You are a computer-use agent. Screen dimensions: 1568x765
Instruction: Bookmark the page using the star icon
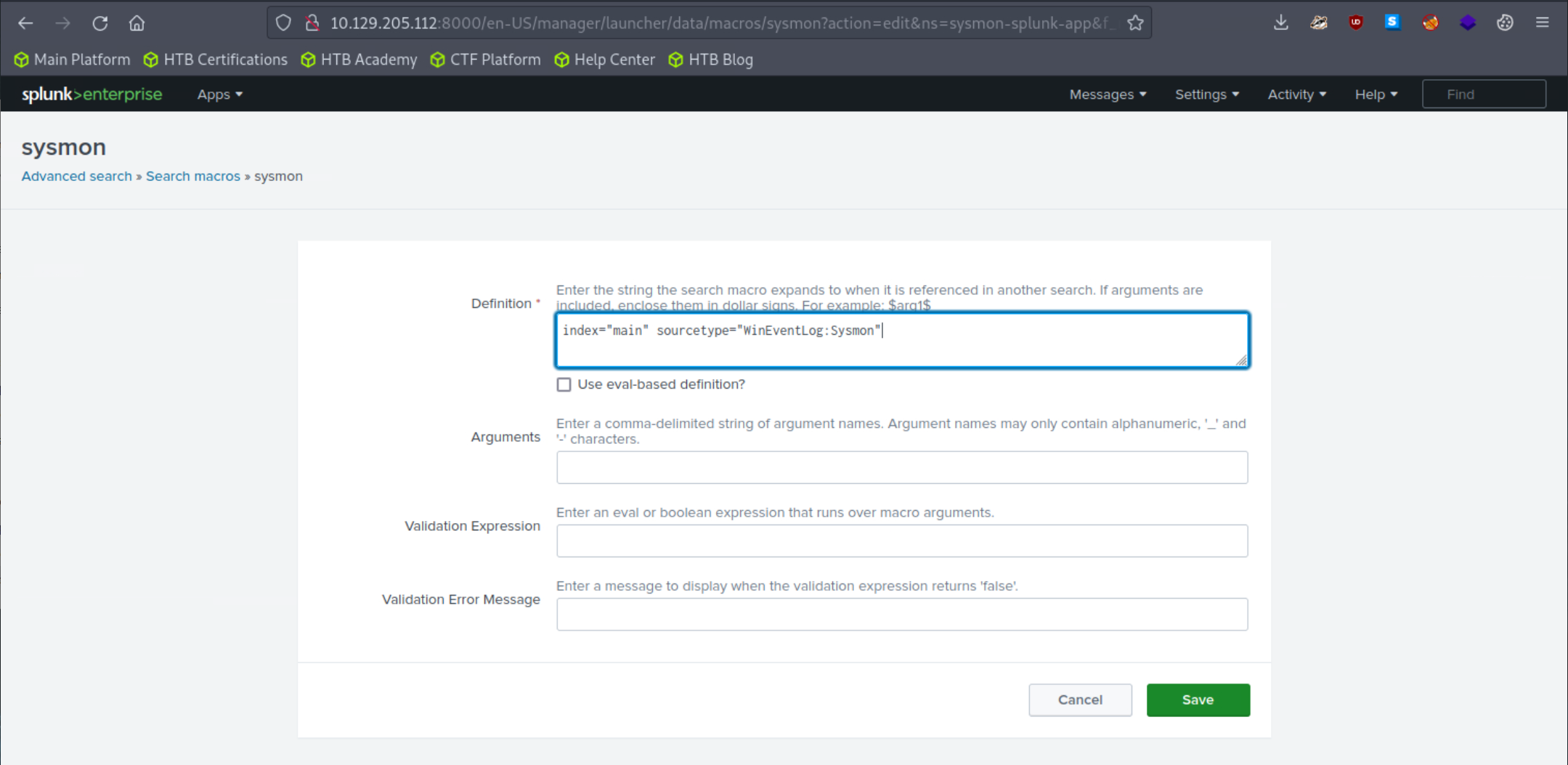coord(1134,23)
